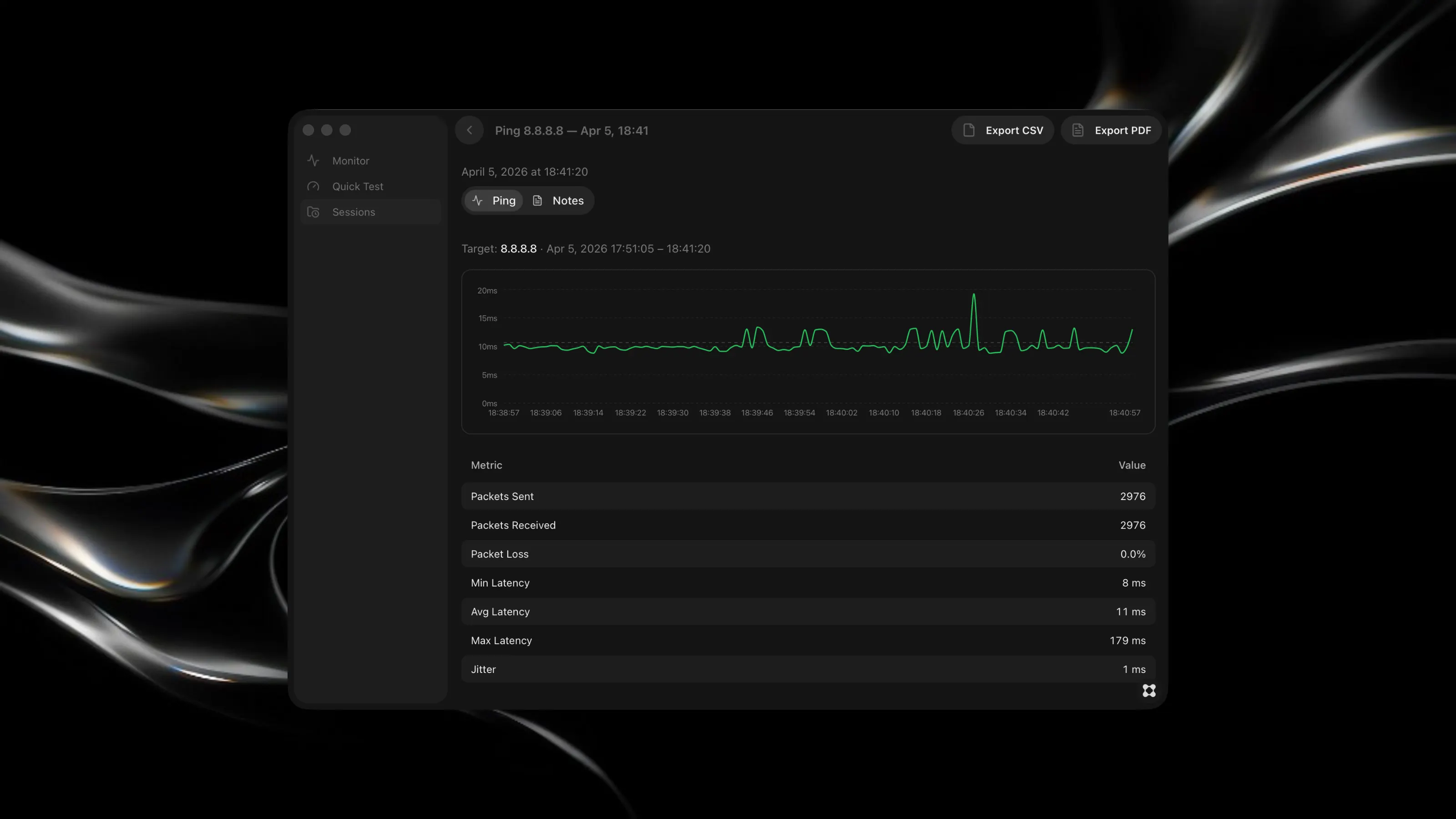Click the 0ms y-axis label
The image size is (1456, 819).
(490, 404)
